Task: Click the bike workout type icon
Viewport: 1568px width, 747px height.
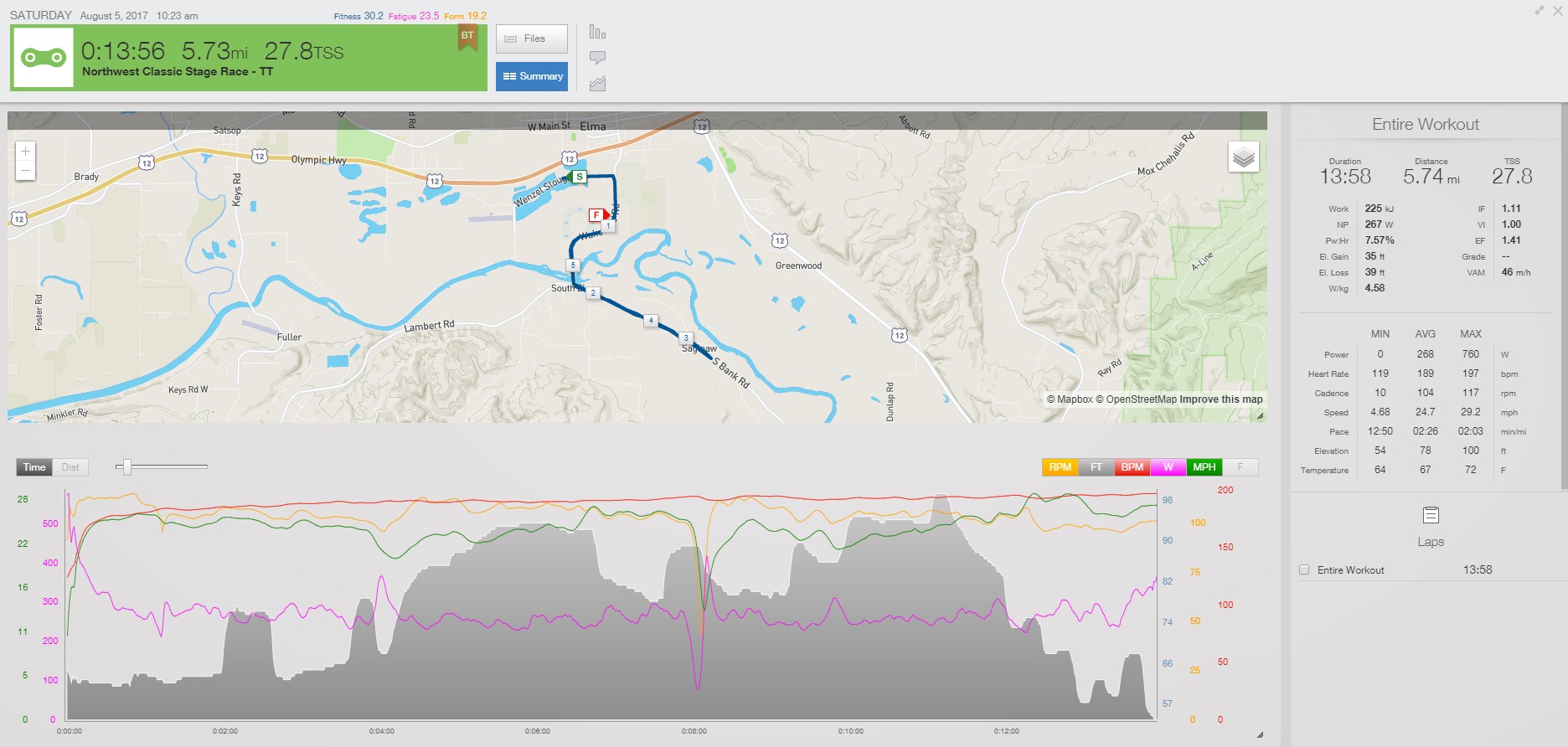Action: point(44,58)
